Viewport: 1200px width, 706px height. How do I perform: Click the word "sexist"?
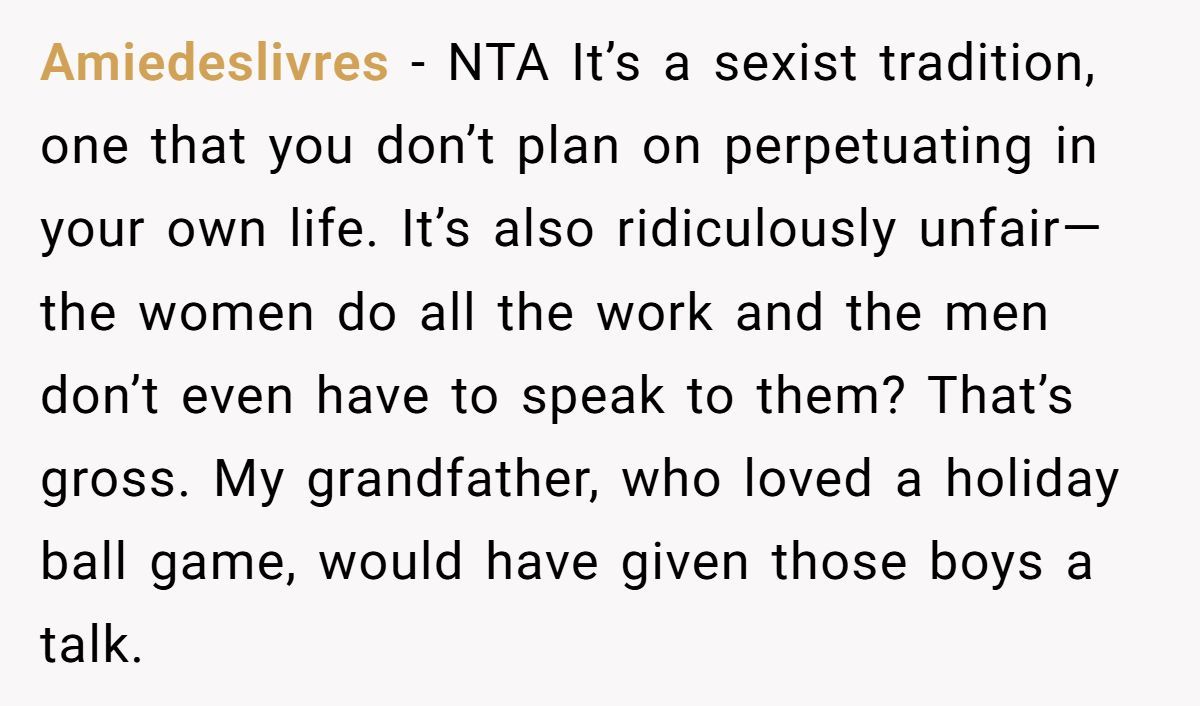coord(785,65)
